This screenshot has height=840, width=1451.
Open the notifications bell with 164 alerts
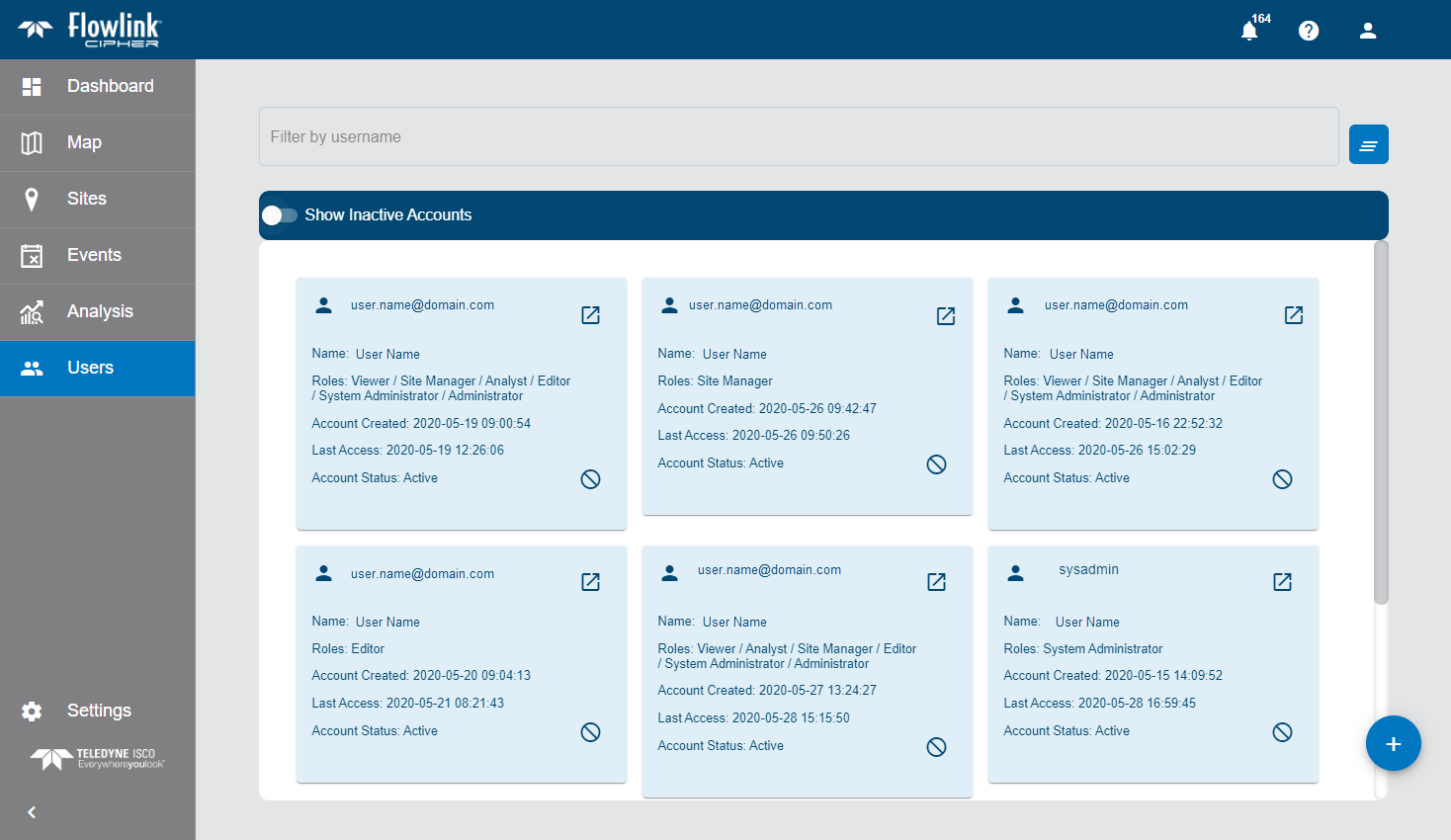[1249, 31]
